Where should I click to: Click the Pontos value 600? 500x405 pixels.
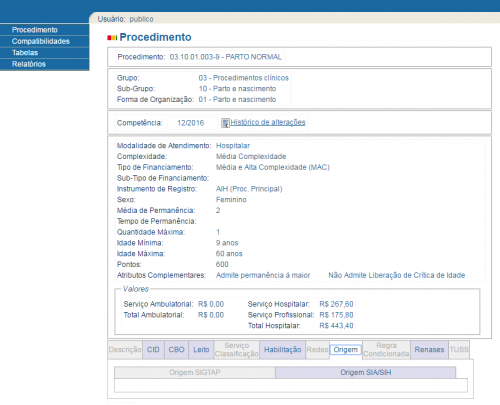(222, 265)
